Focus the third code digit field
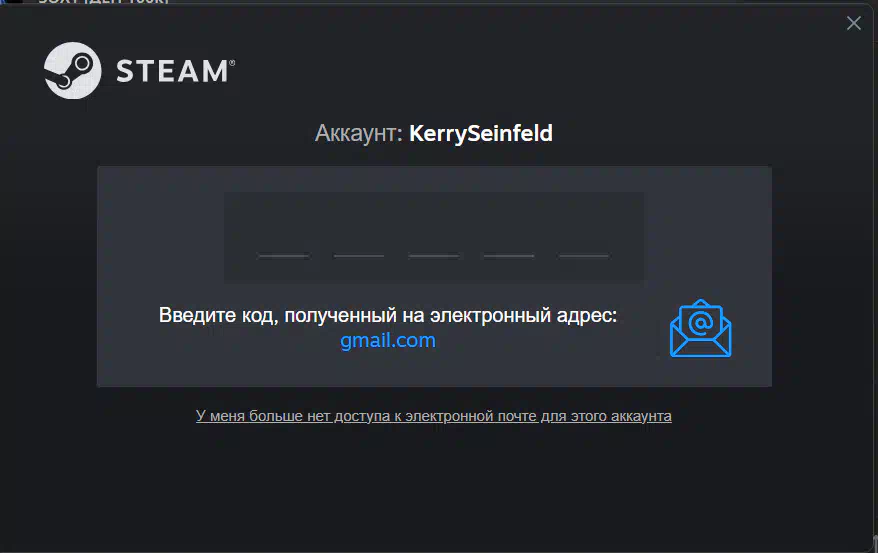This screenshot has width=878, height=553. 434,238
